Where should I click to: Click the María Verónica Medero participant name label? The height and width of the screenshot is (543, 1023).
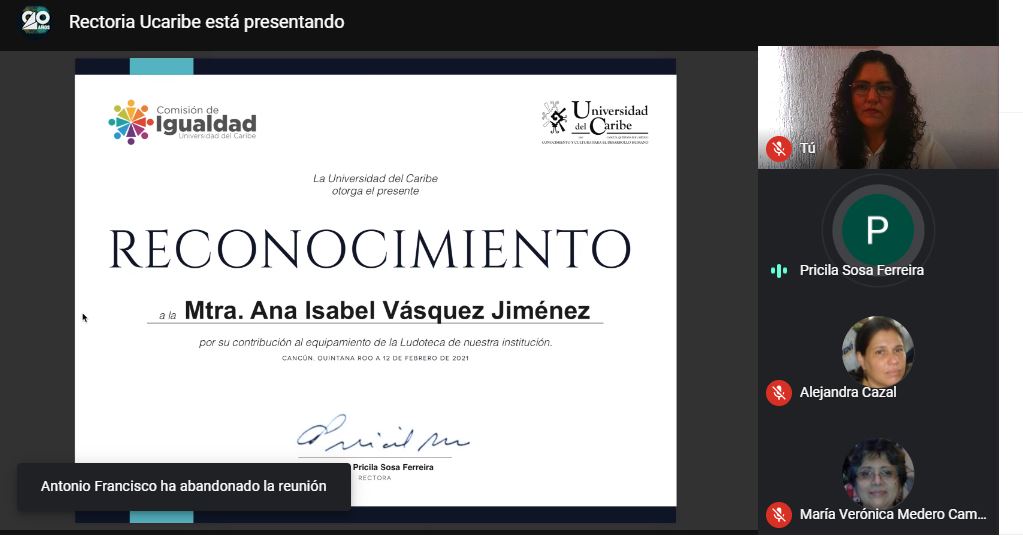892,515
